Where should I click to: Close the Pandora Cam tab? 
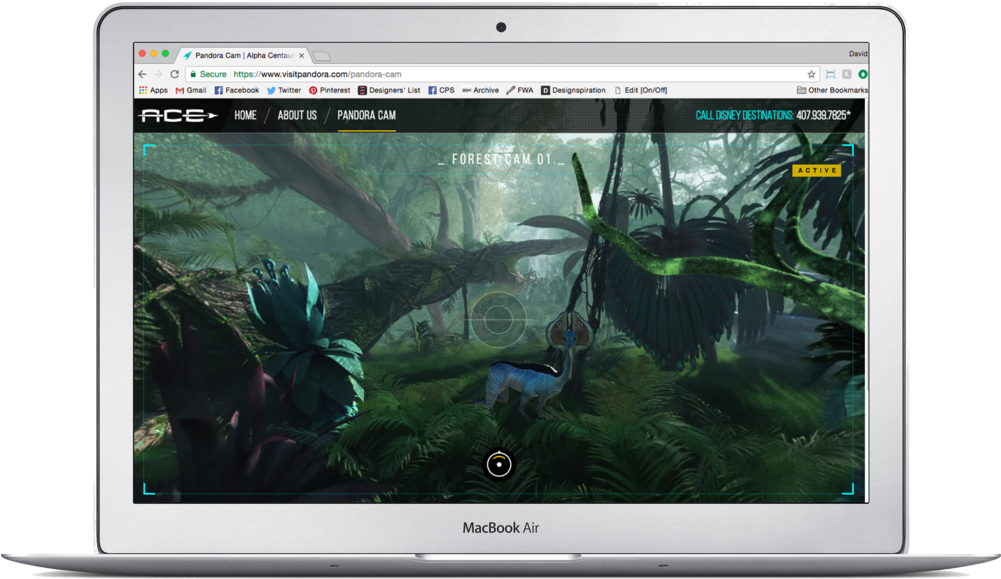coord(301,56)
